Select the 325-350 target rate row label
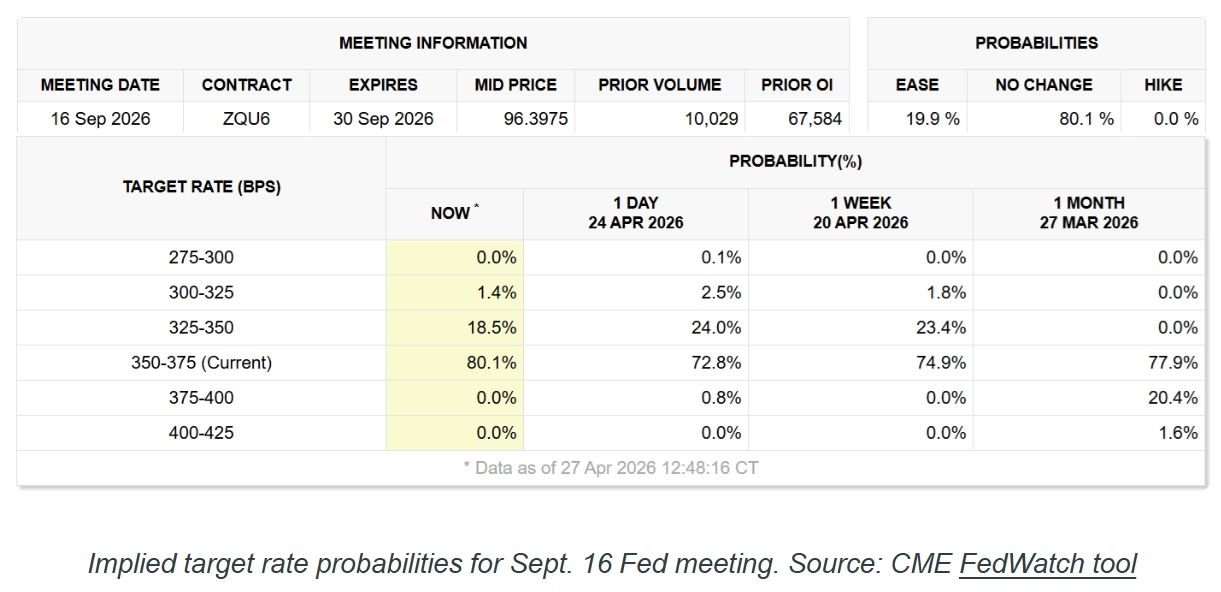The width and height of the screenshot is (1221, 592). pyautogui.click(x=201, y=328)
